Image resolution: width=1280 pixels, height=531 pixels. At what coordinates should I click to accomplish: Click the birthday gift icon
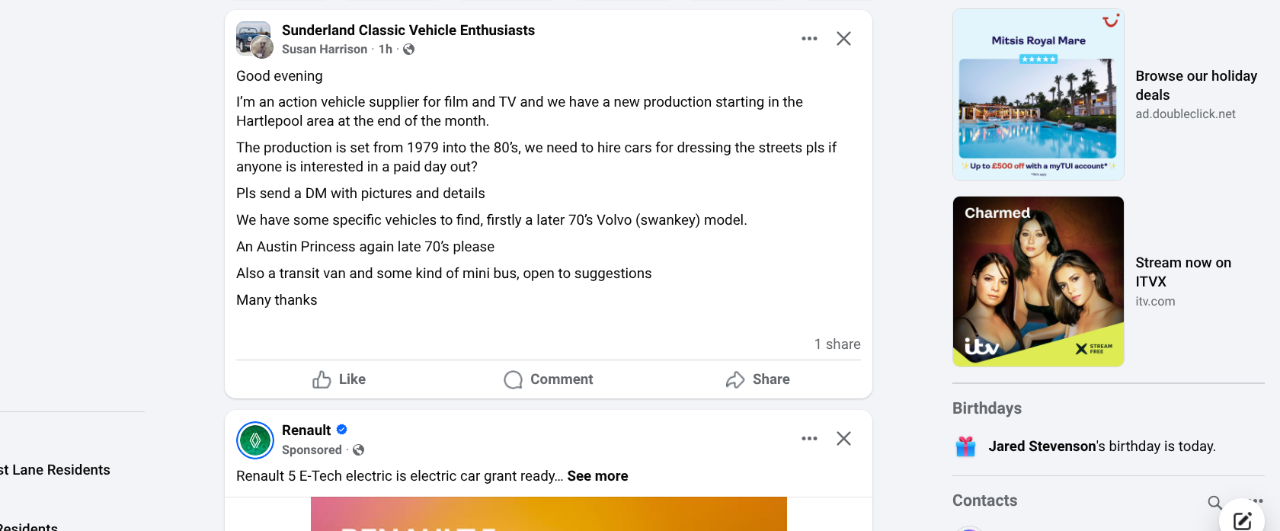965,446
